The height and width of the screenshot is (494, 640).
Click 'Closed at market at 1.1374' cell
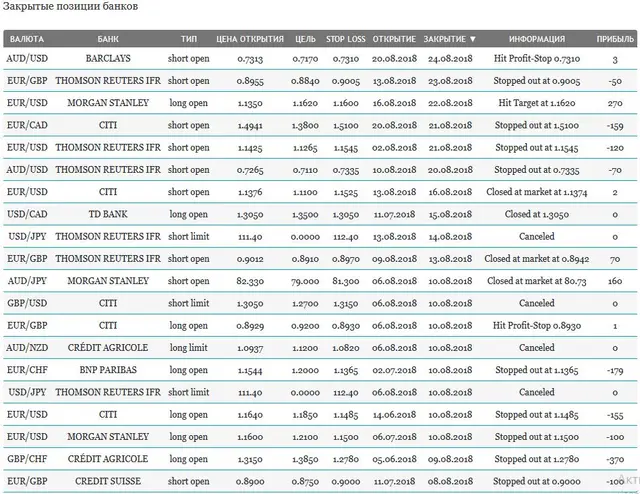[x=537, y=192]
